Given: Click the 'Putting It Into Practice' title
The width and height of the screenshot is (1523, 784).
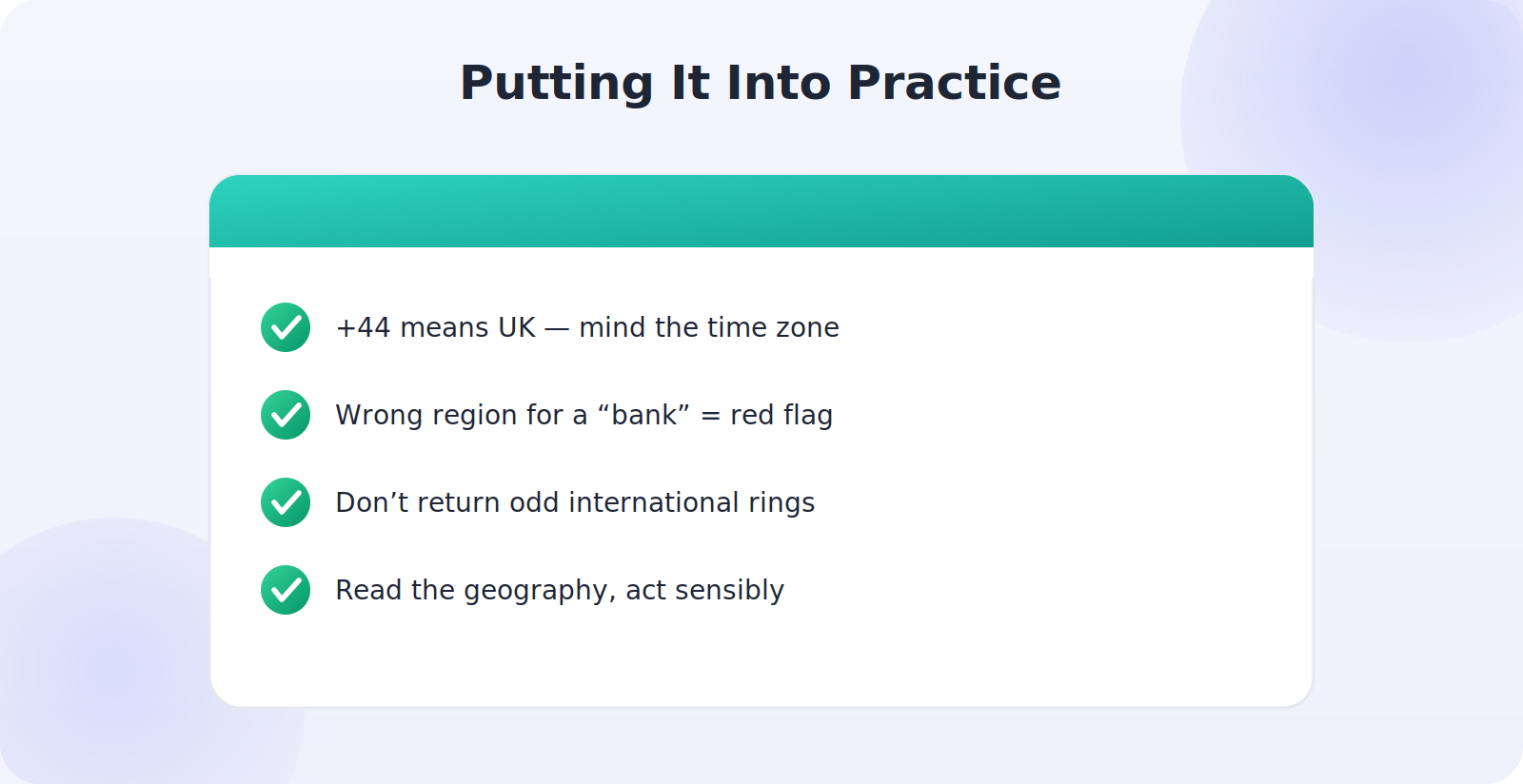Looking at the screenshot, I should tap(761, 83).
